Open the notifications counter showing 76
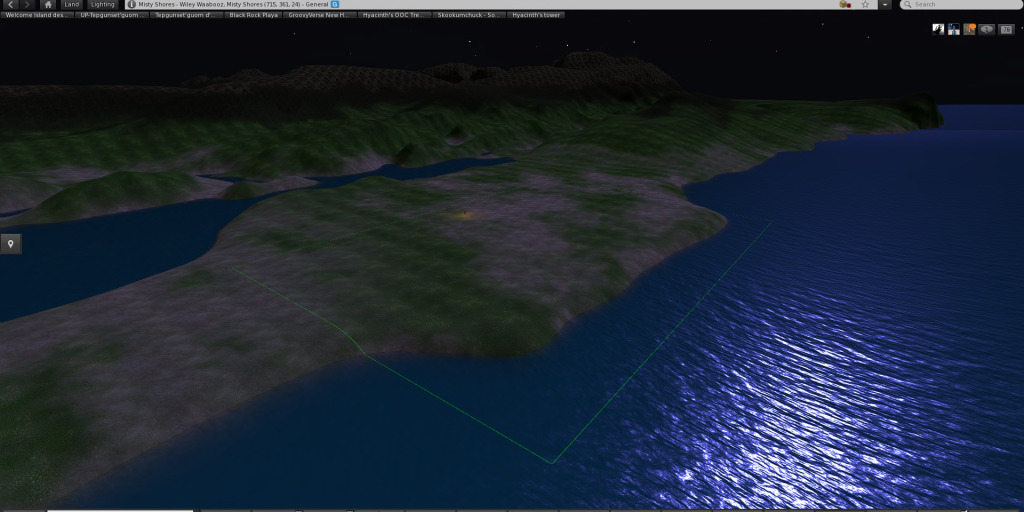Screen dimensions: 1024x512 tap(1007, 29)
